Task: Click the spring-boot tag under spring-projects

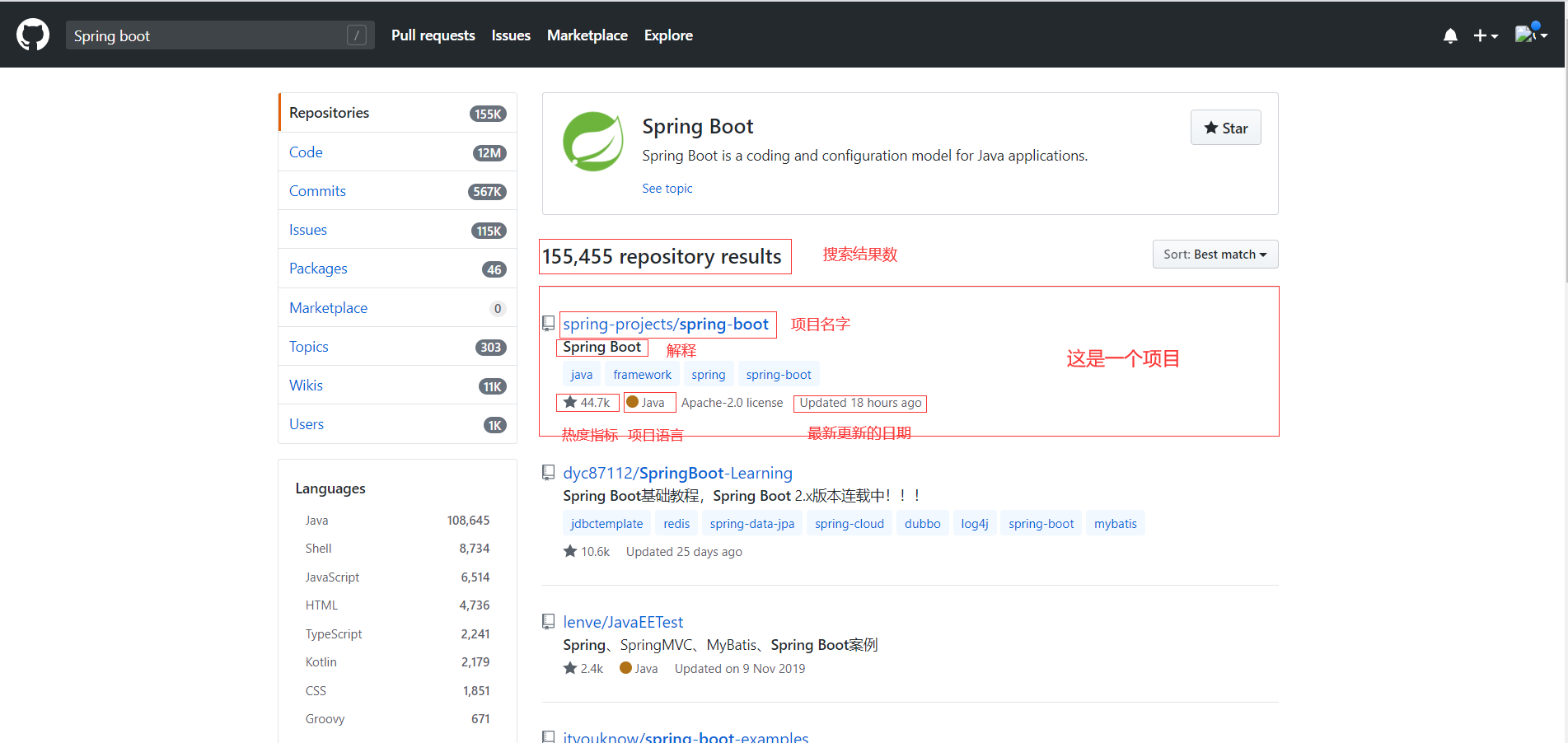Action: 779,375
